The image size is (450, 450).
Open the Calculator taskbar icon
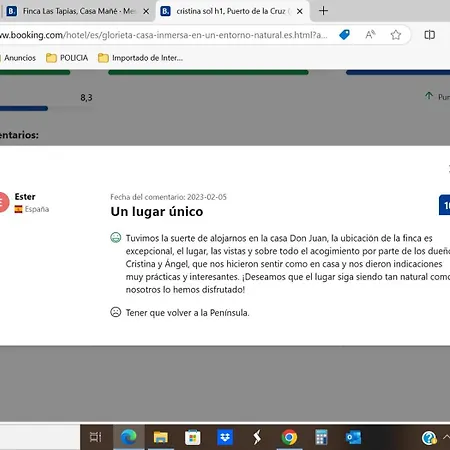click(321, 437)
